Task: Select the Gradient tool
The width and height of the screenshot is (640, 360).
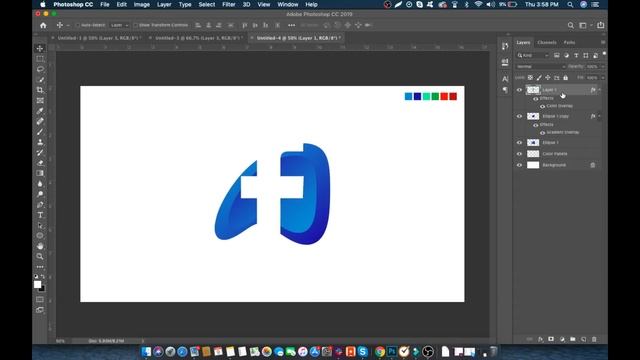Action: tap(40, 173)
